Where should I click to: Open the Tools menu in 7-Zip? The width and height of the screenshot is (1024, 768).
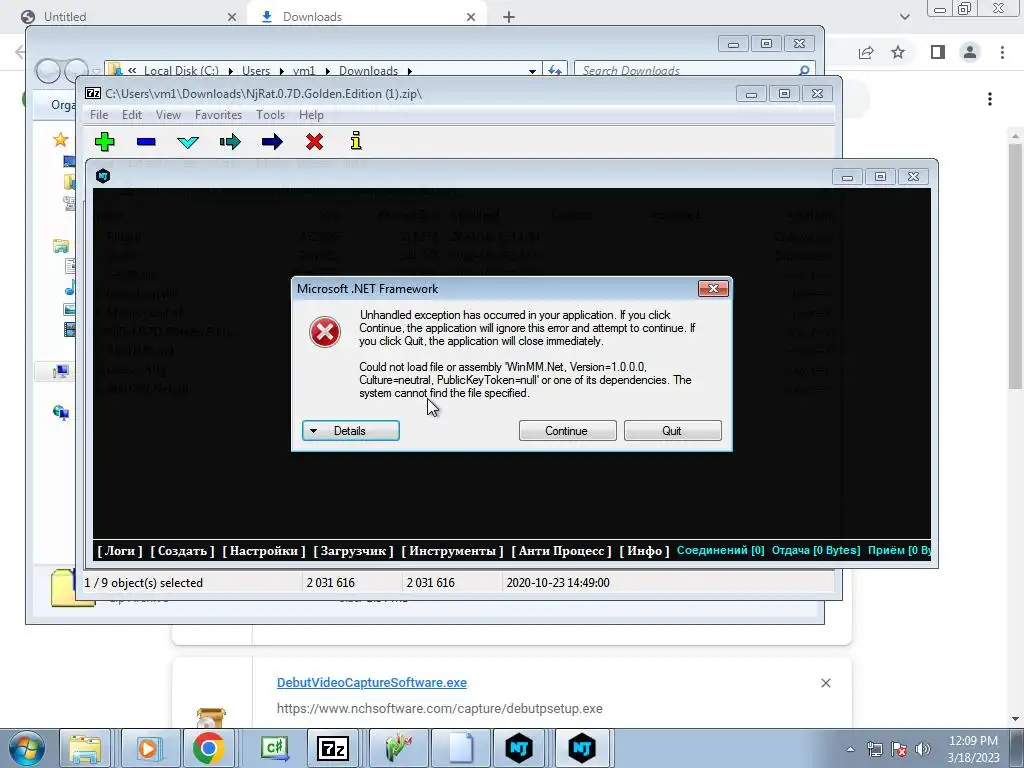point(270,115)
